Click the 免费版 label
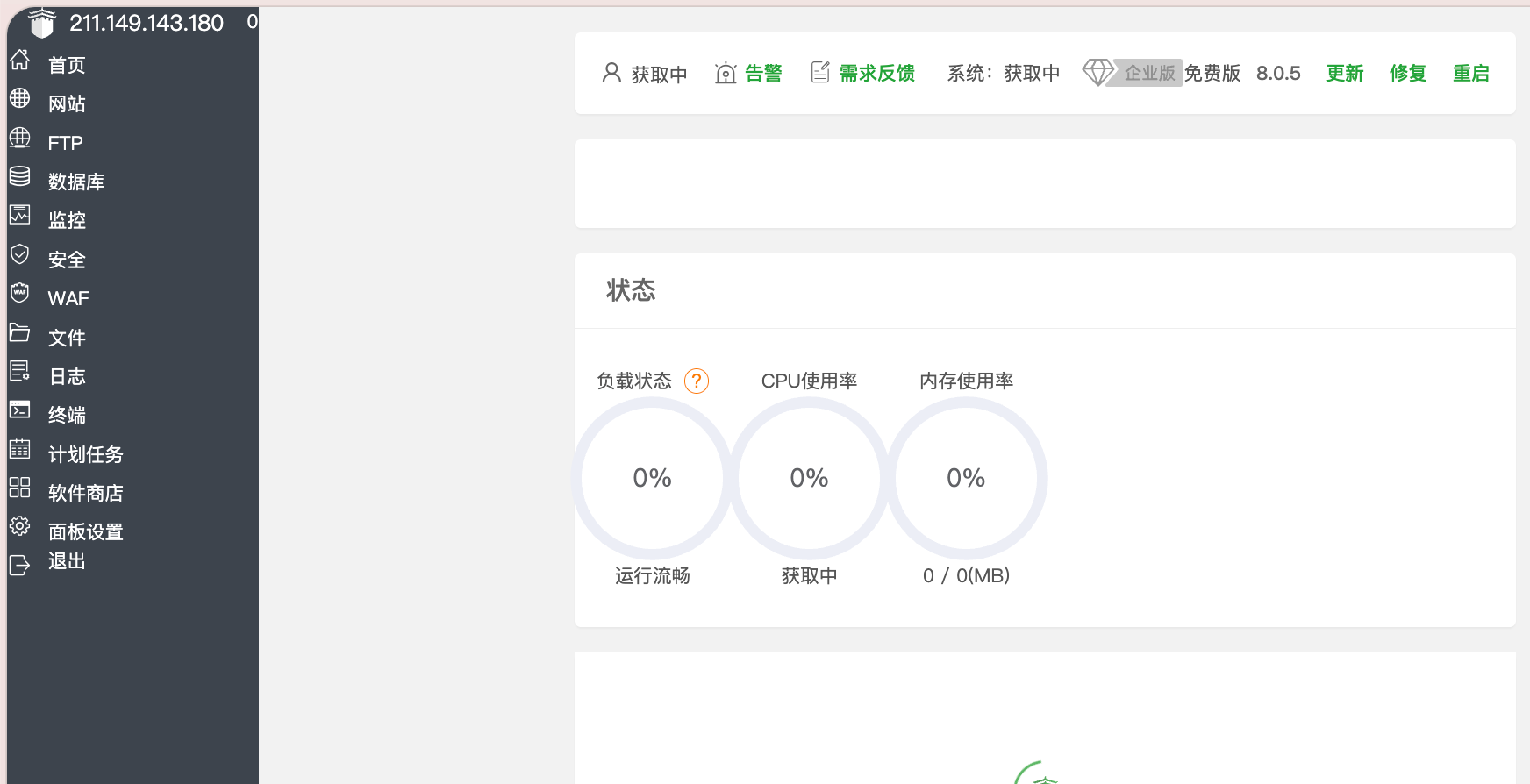Screen dimensions: 1530x784 pos(1212,74)
